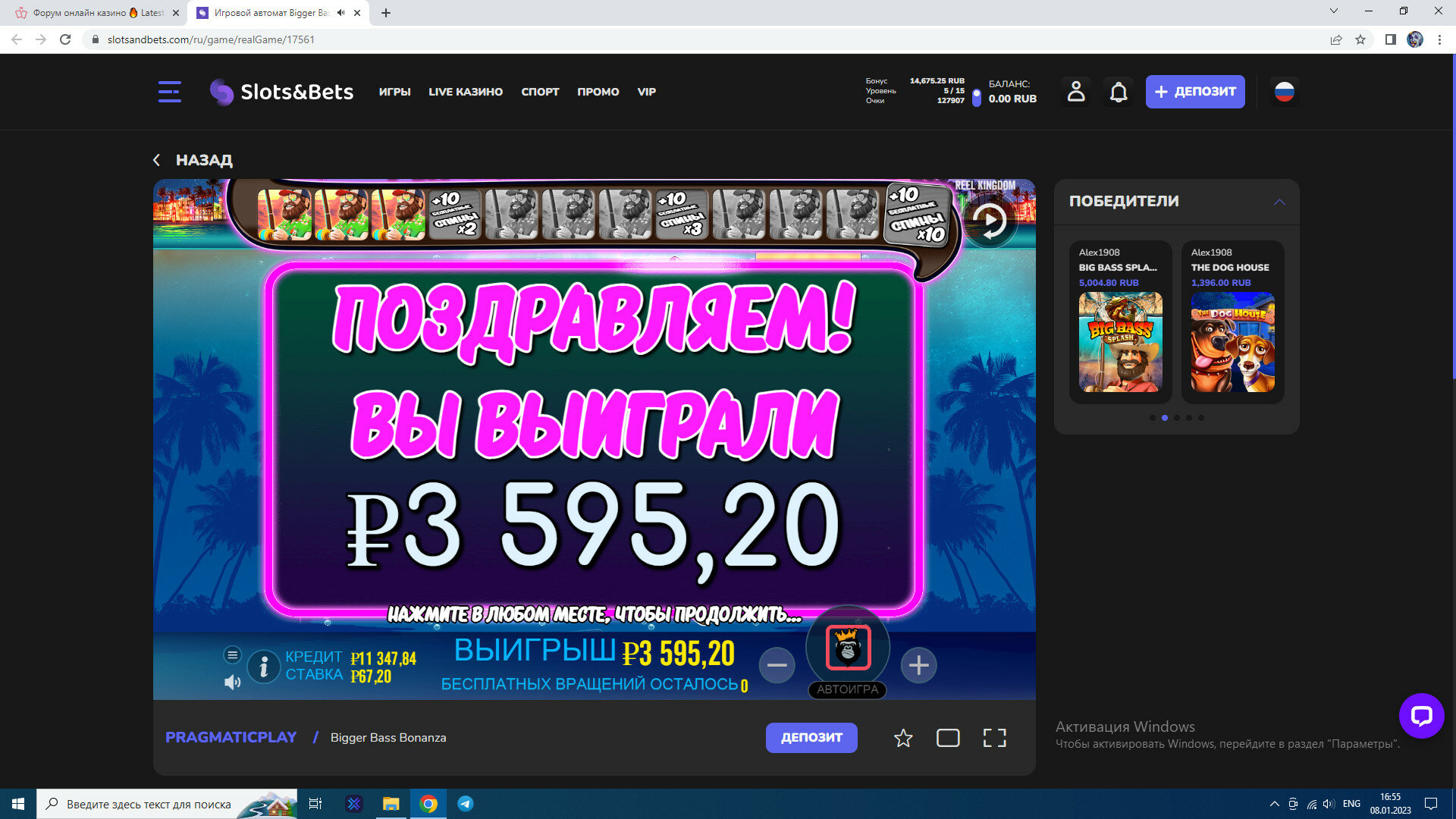Screen dimensions: 1456x819
Task: Open the user profile icon
Action: pyautogui.click(x=1075, y=92)
